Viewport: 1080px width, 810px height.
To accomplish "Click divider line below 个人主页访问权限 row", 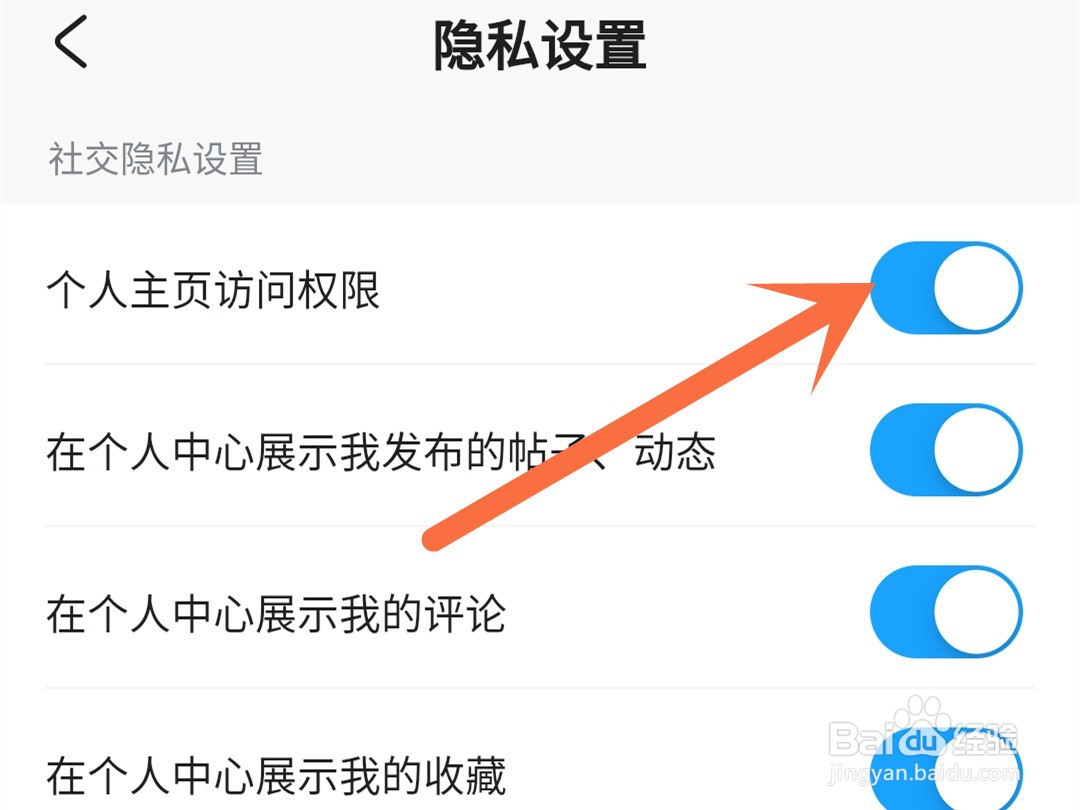I will [540, 364].
